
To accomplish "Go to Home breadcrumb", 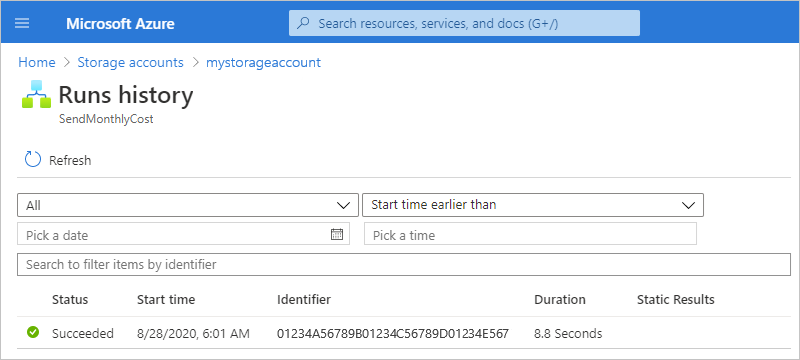I will tap(37, 62).
